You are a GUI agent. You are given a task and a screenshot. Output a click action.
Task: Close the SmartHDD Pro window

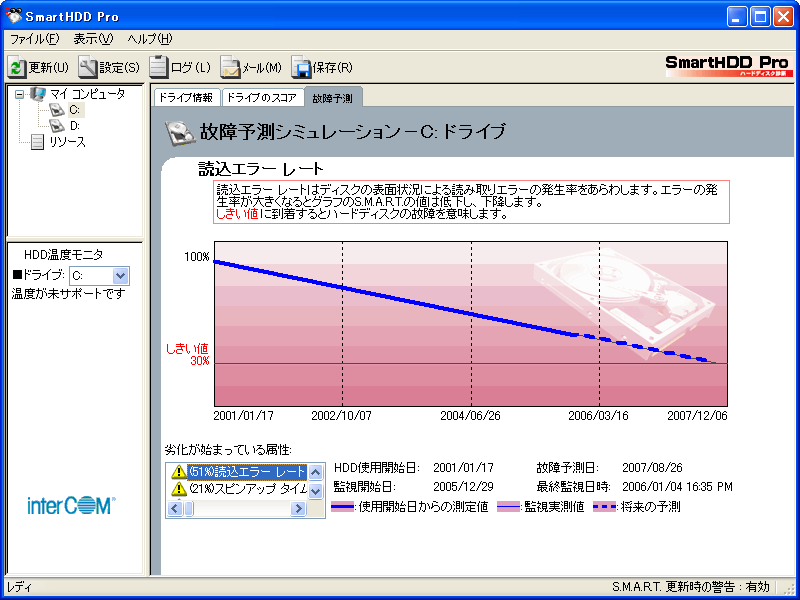tap(783, 17)
